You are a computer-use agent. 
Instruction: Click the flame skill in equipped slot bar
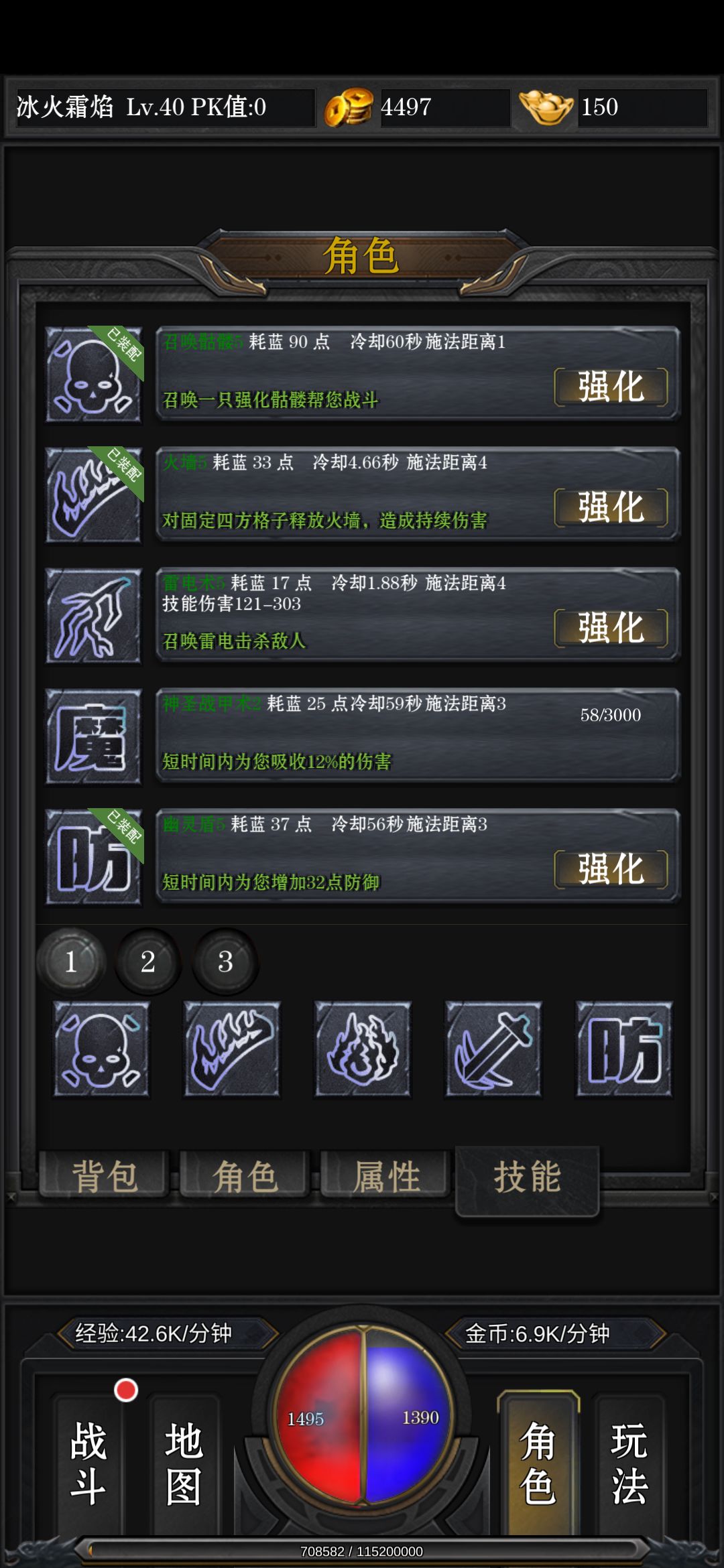(363, 1049)
